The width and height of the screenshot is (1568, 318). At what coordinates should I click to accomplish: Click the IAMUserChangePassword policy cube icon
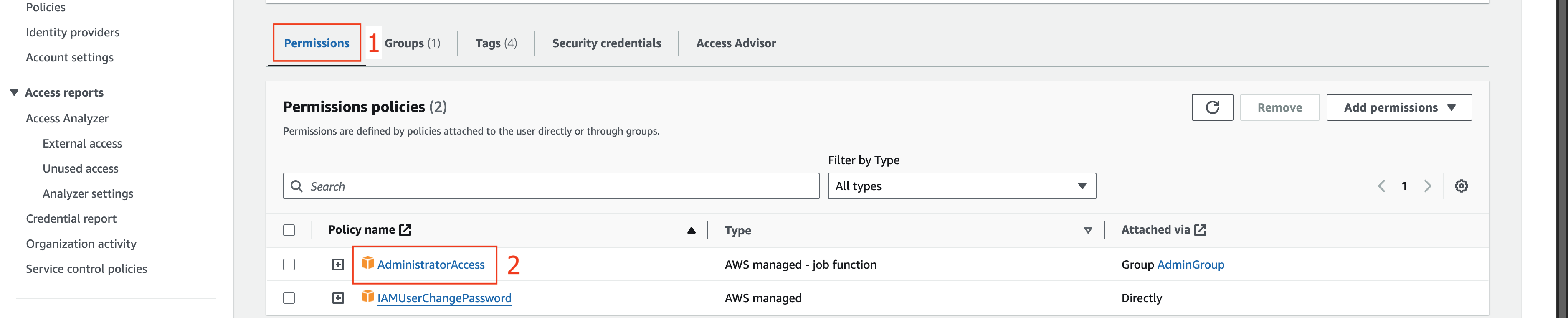[367, 296]
